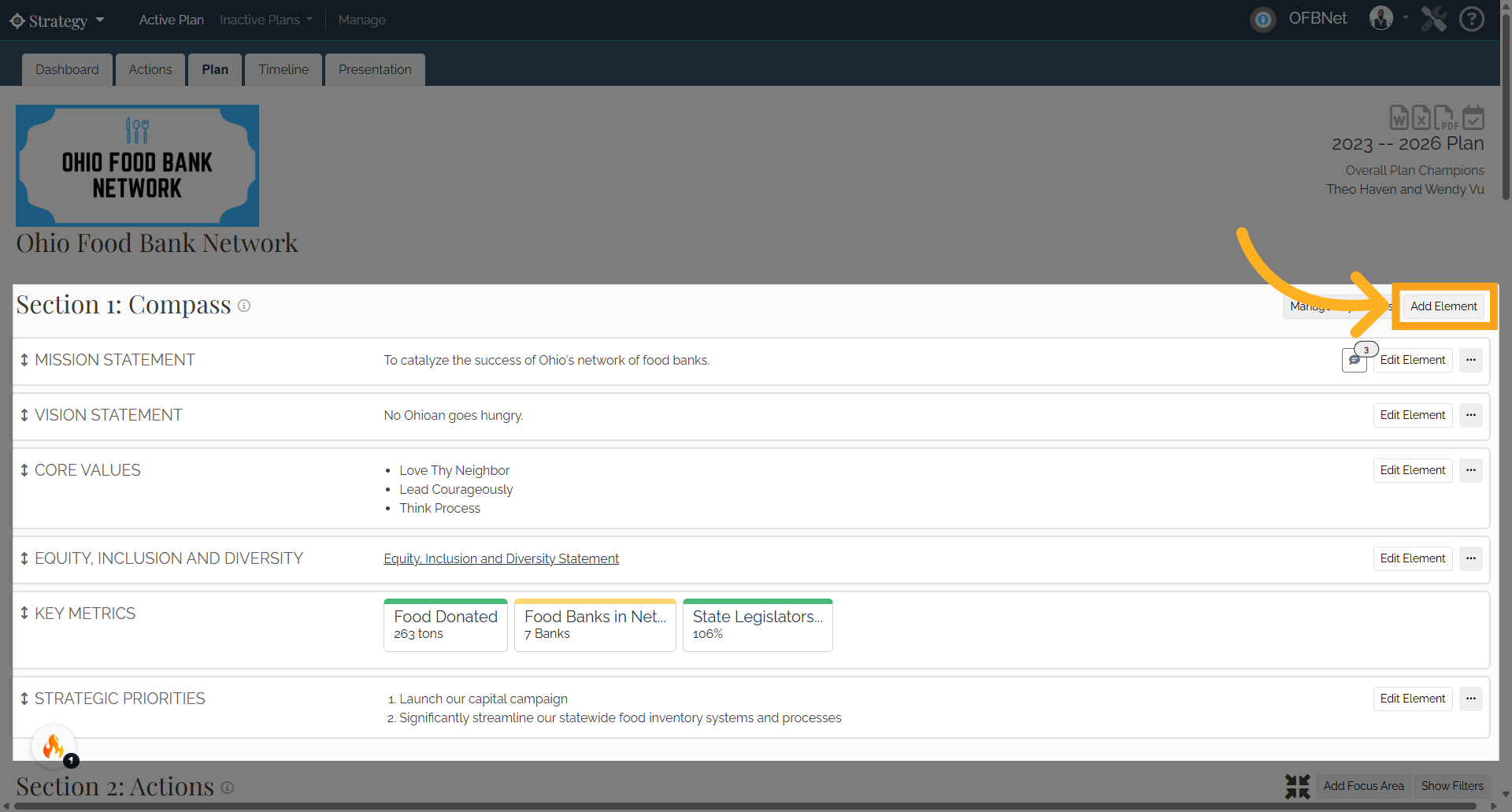Open the Food Banks in Network metric card
Viewport: 1512px width, 812px height.
point(595,625)
